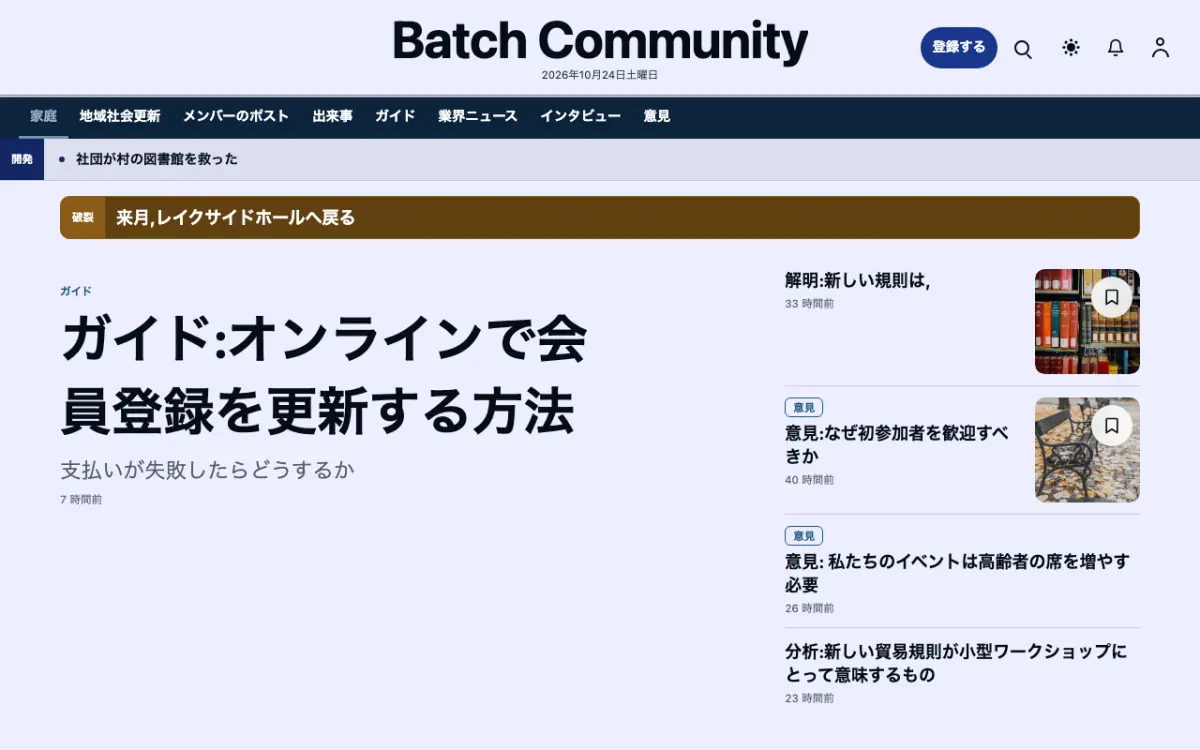
Task: Bookmark the 解明:新しい規則は article
Action: [1111, 297]
